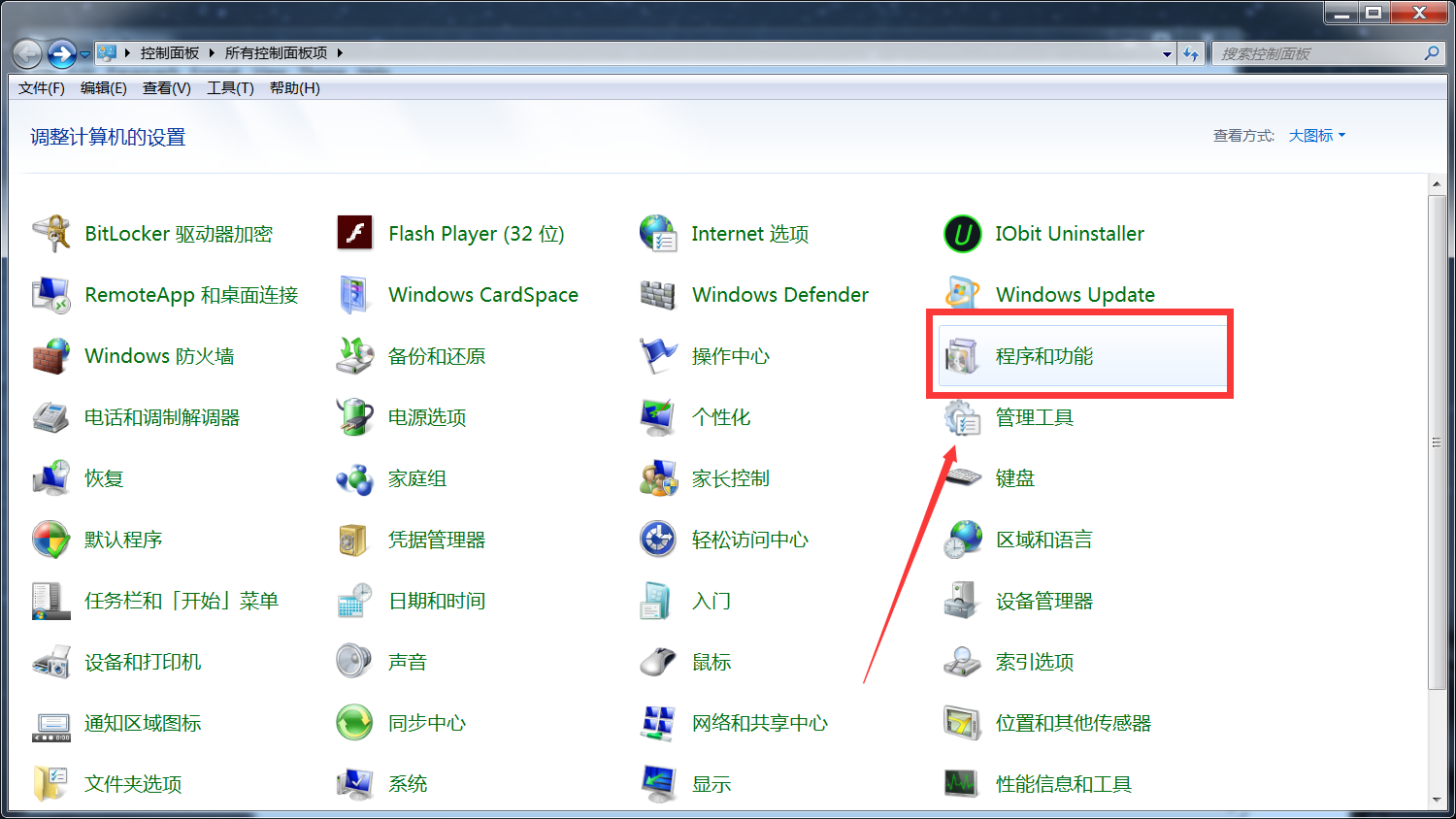Open the 查看(V) menu
Viewport: 1456px width, 819px height.
click(x=166, y=88)
